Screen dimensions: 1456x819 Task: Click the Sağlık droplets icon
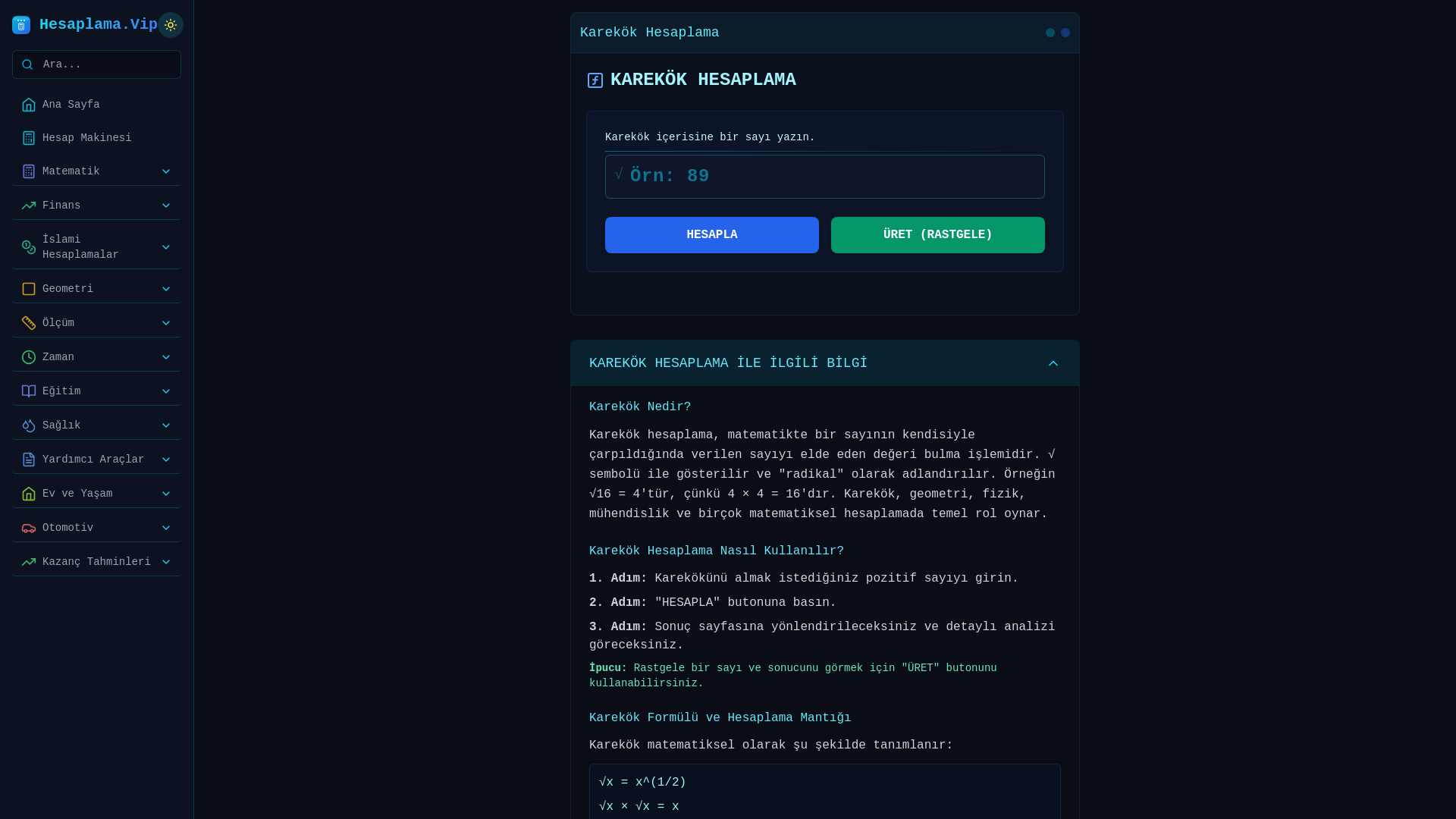(29, 425)
